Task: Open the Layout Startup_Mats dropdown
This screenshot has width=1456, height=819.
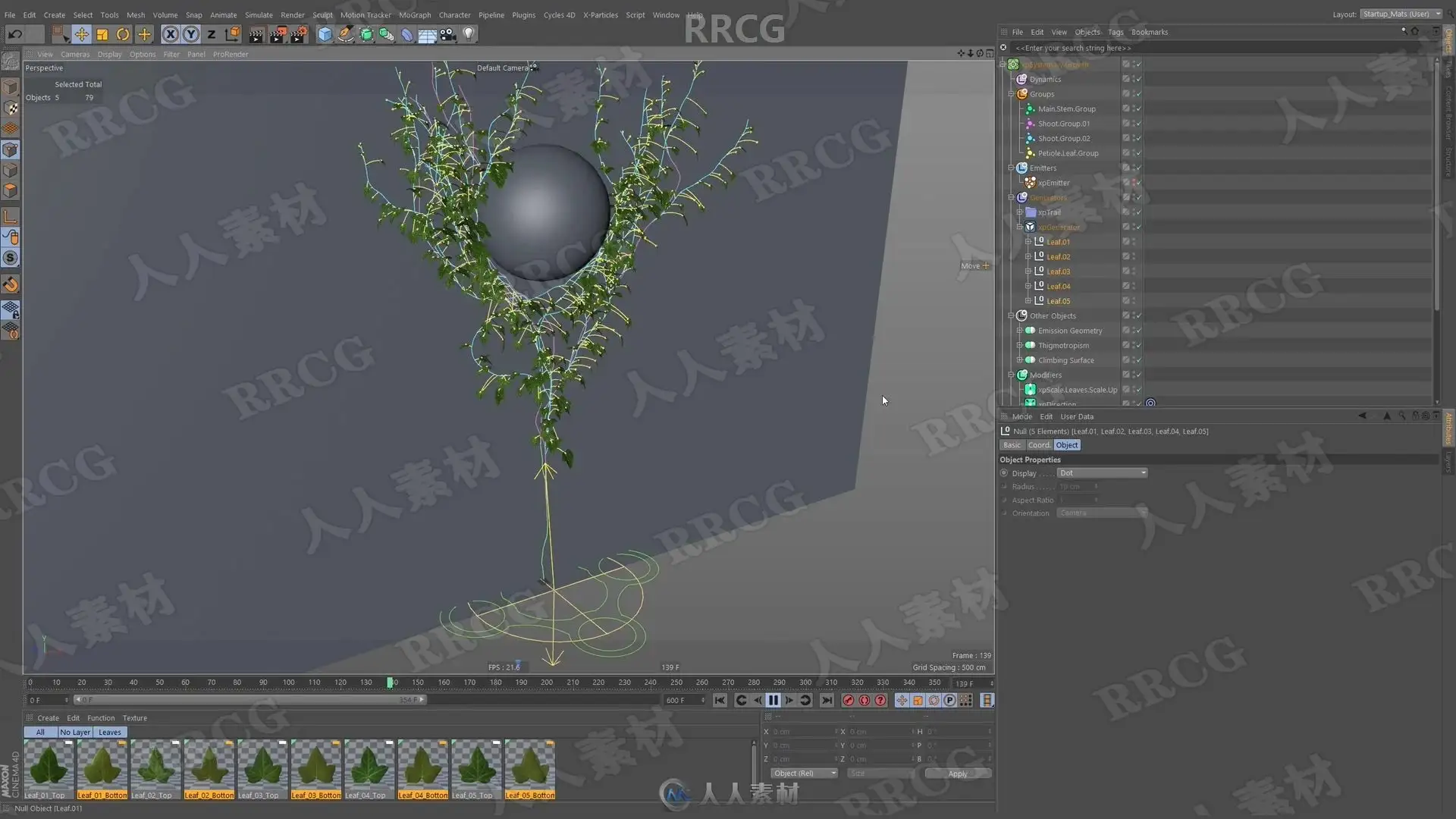Action: pyautogui.click(x=1401, y=14)
